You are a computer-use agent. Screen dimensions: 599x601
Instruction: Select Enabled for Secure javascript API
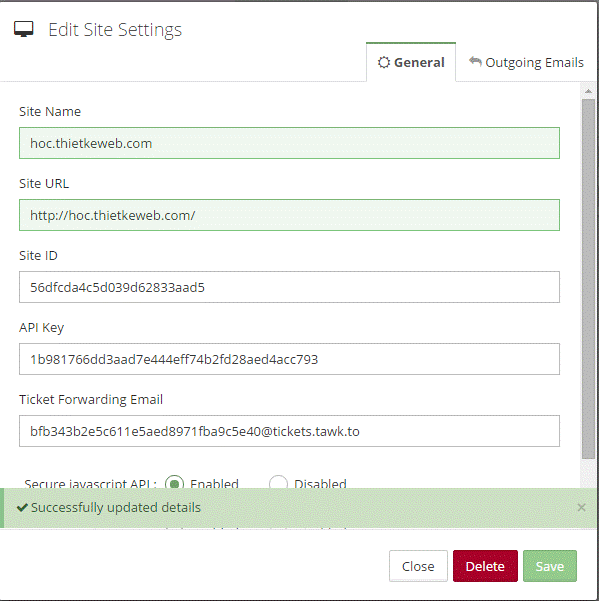[x=174, y=482]
